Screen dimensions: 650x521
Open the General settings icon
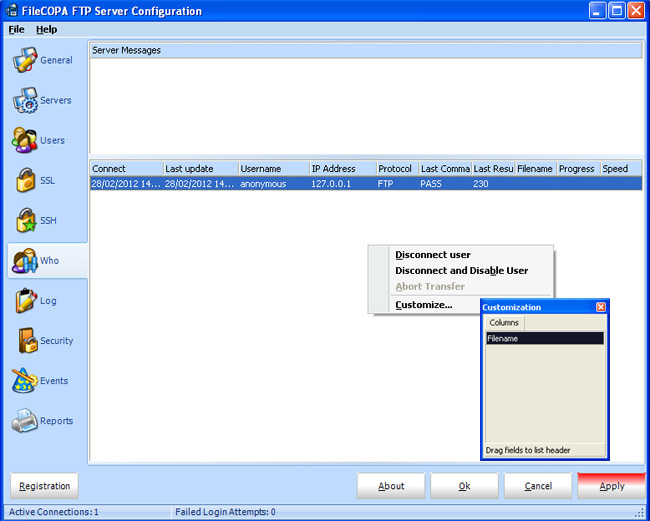pos(25,60)
